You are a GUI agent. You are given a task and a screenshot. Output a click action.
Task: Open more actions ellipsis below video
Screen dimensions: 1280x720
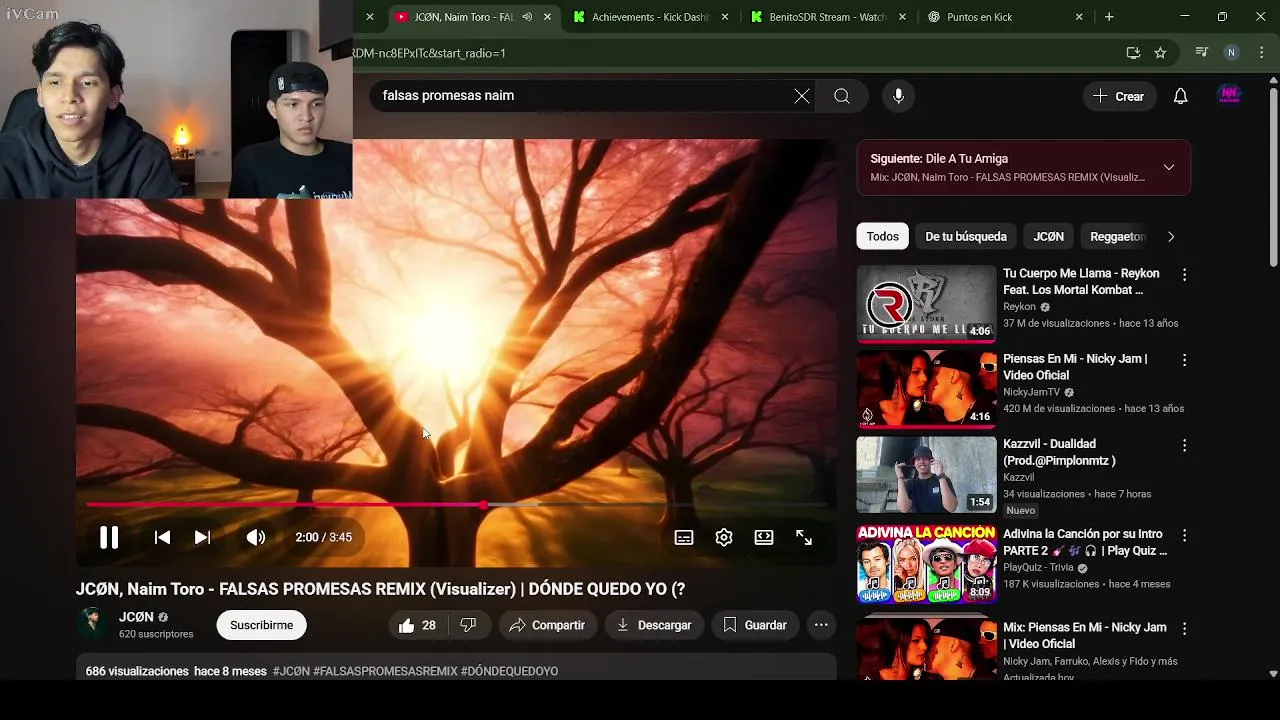pos(821,625)
